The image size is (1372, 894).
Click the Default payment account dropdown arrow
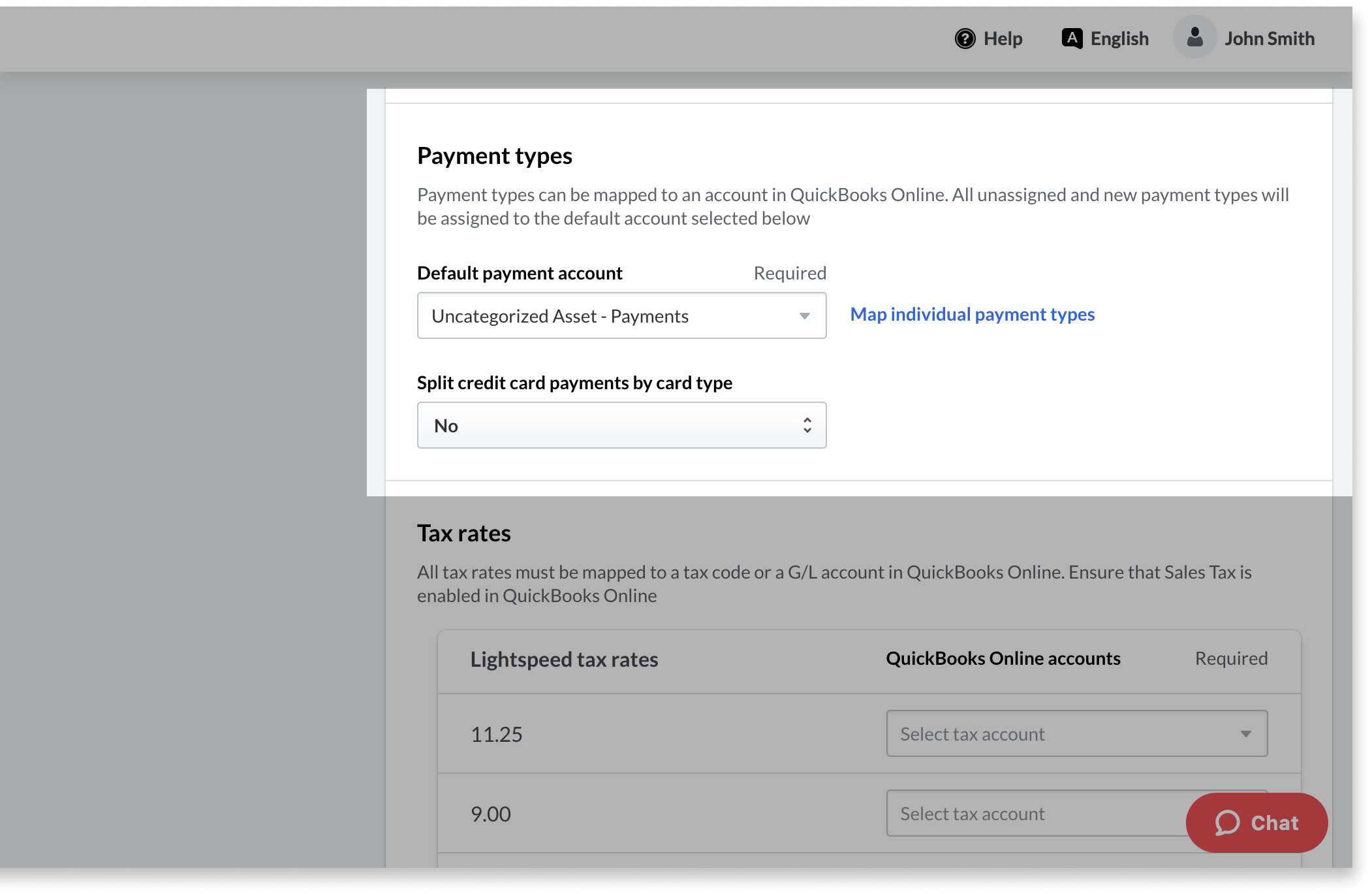tap(805, 316)
